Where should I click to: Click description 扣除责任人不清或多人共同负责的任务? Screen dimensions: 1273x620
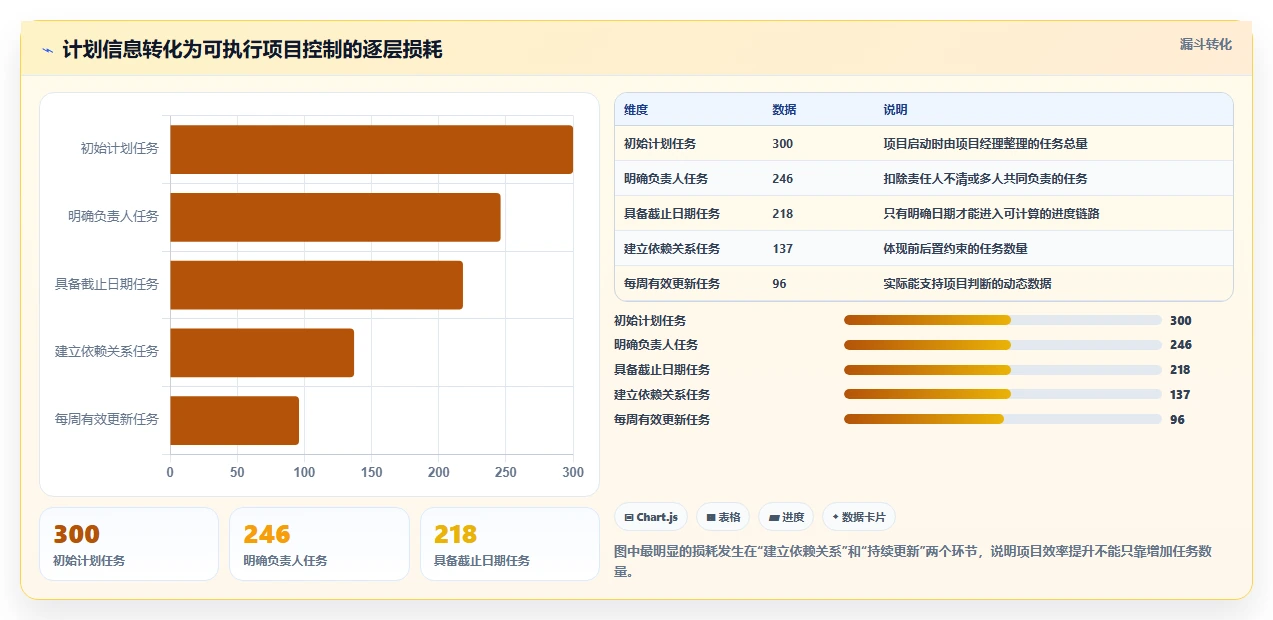pos(986,179)
